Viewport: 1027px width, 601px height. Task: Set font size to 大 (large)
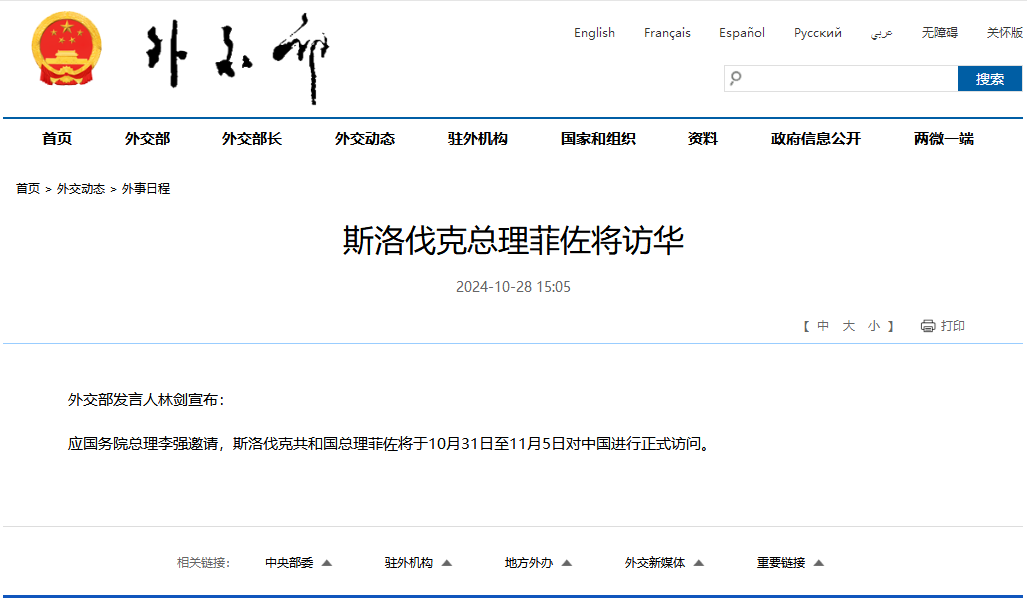tap(848, 326)
